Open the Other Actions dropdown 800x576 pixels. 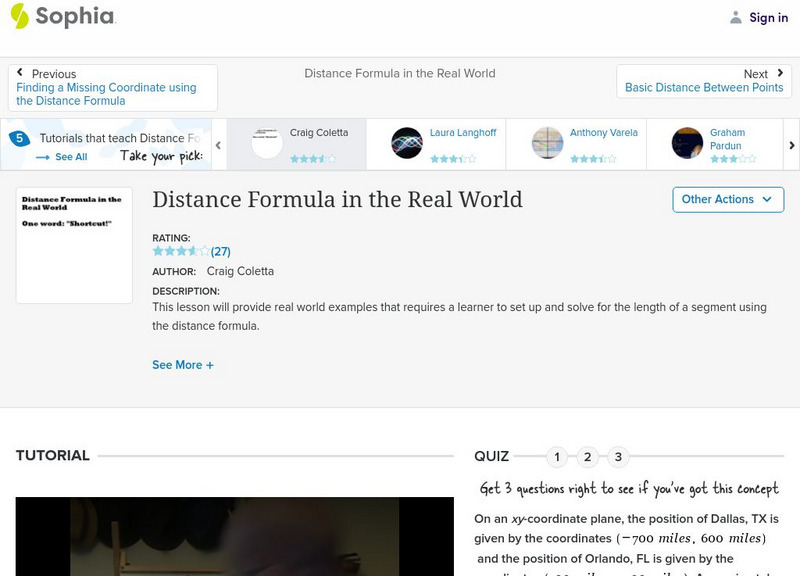[727, 199]
